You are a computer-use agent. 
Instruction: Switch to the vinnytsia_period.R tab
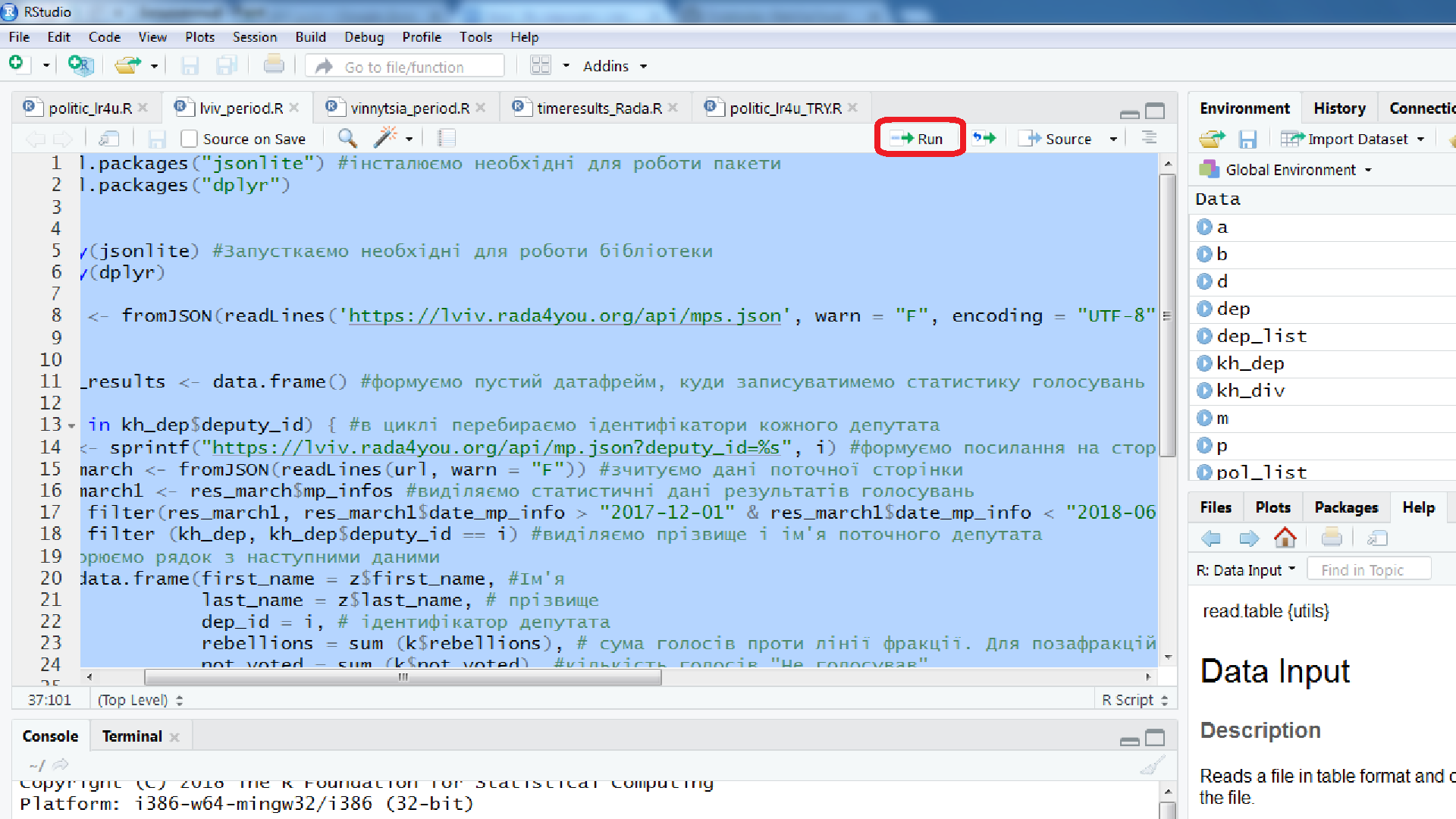(409, 108)
